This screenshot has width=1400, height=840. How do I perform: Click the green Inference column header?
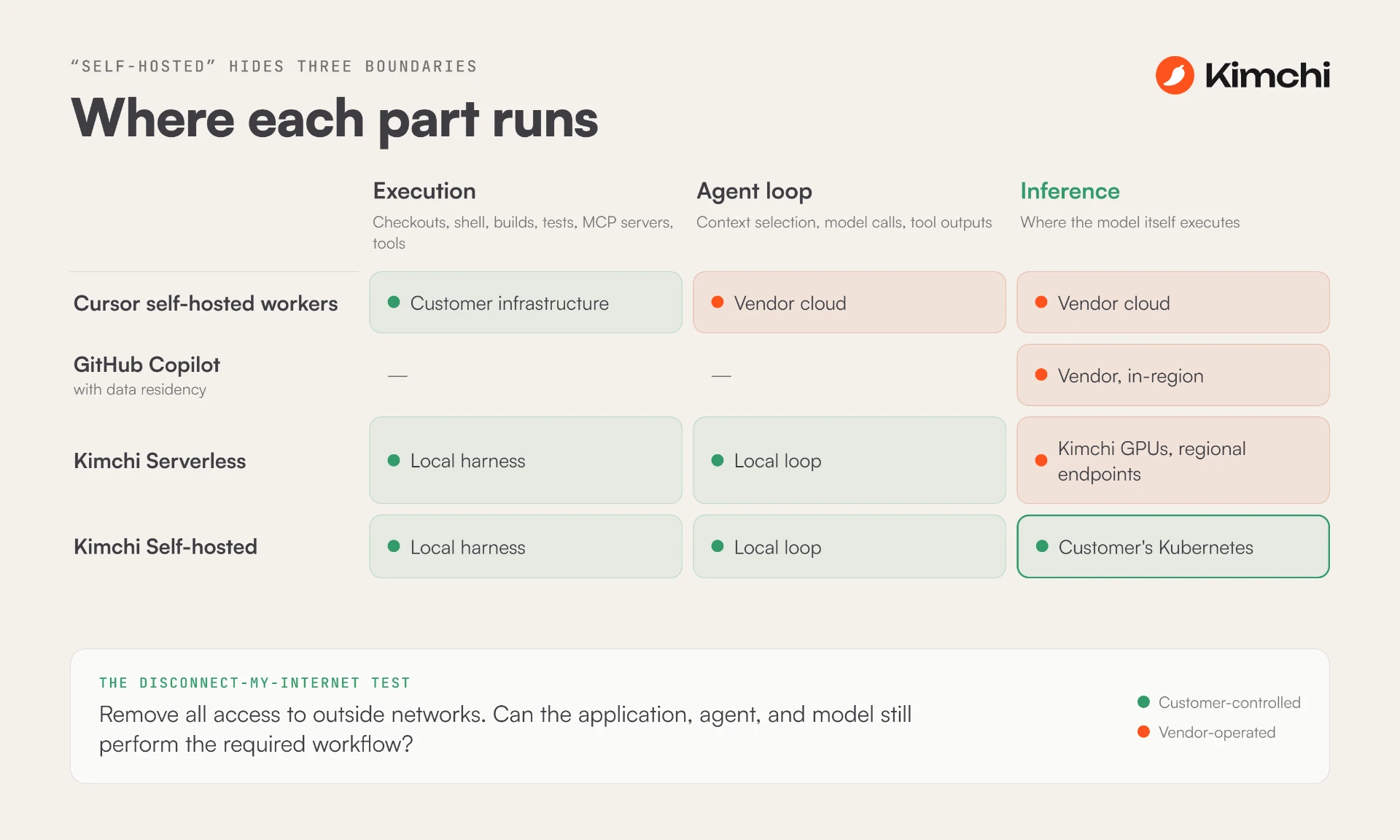point(1070,191)
